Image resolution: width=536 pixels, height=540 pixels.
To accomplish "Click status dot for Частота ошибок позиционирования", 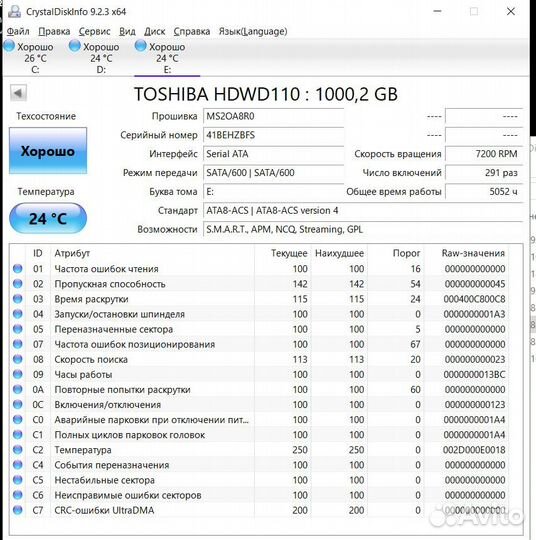I will coord(18,344).
